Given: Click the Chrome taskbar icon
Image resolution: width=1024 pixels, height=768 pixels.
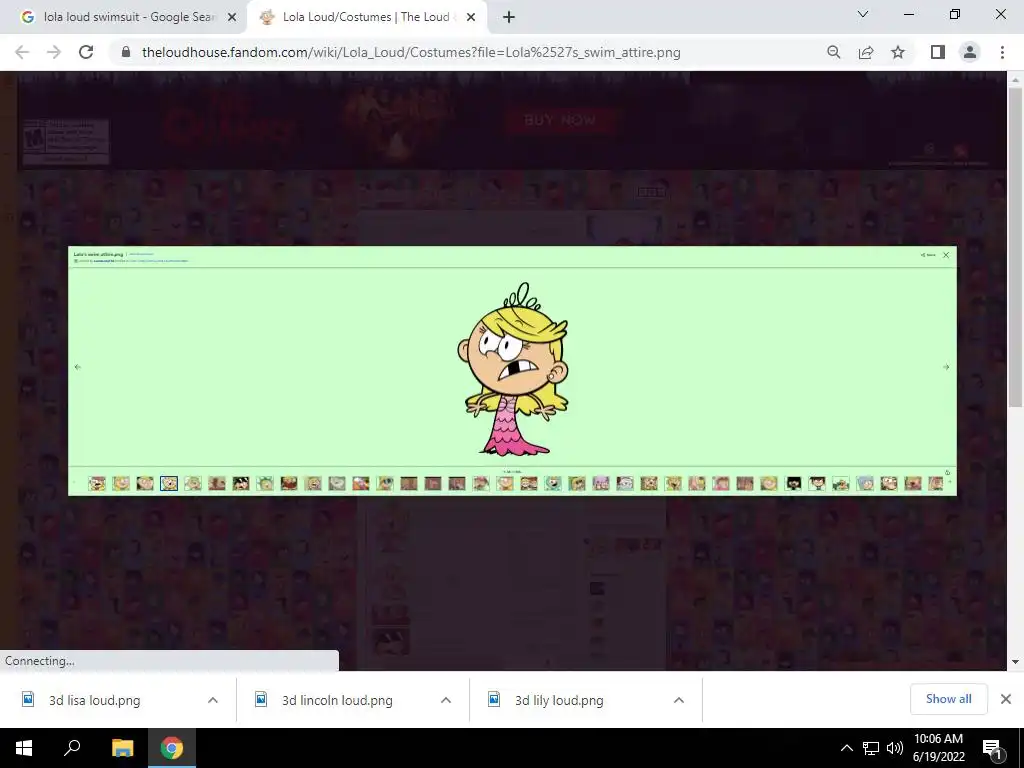Looking at the screenshot, I should point(172,748).
